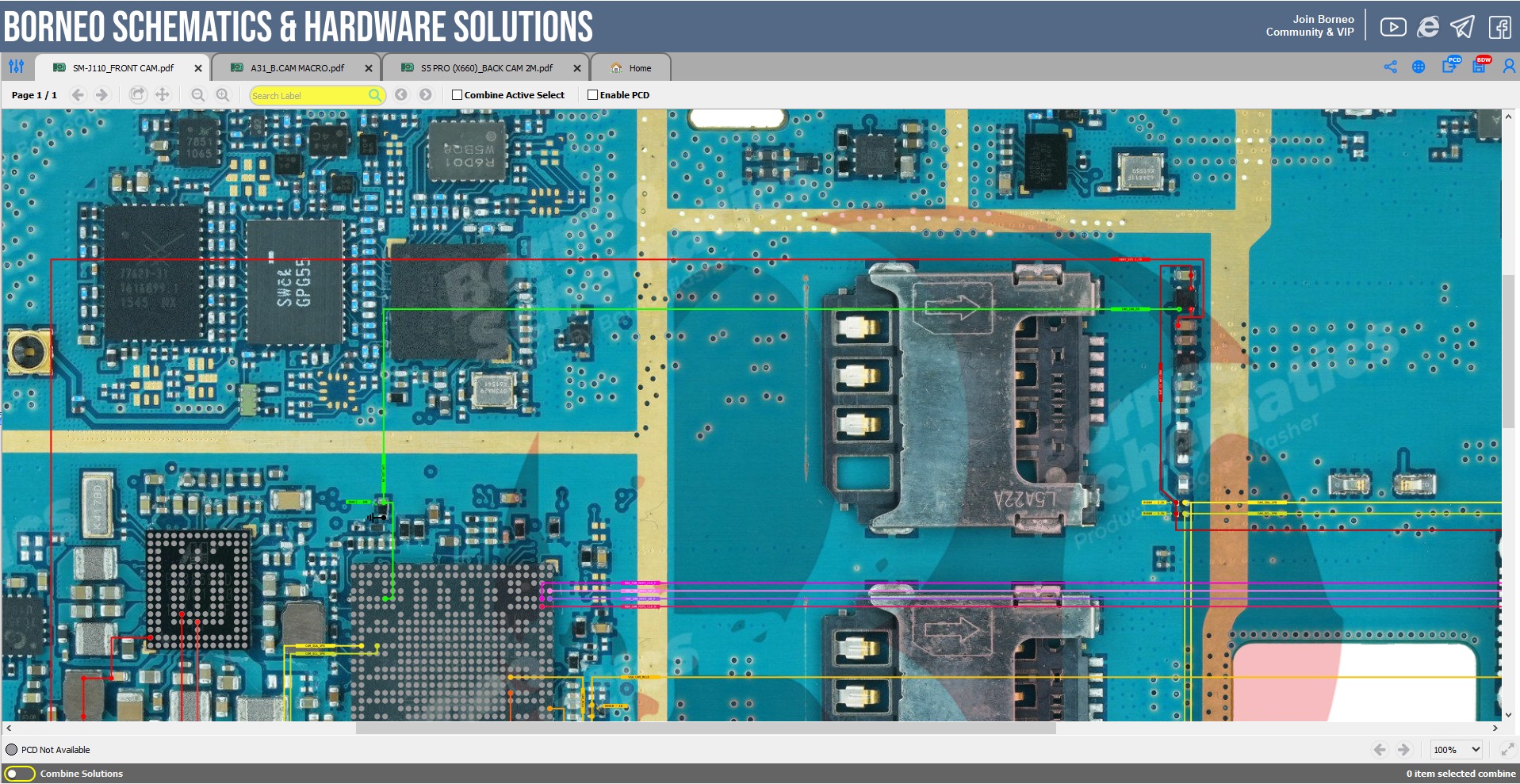Click the '0 item selected combine' status text
The width and height of the screenshot is (1520, 784).
(1461, 774)
